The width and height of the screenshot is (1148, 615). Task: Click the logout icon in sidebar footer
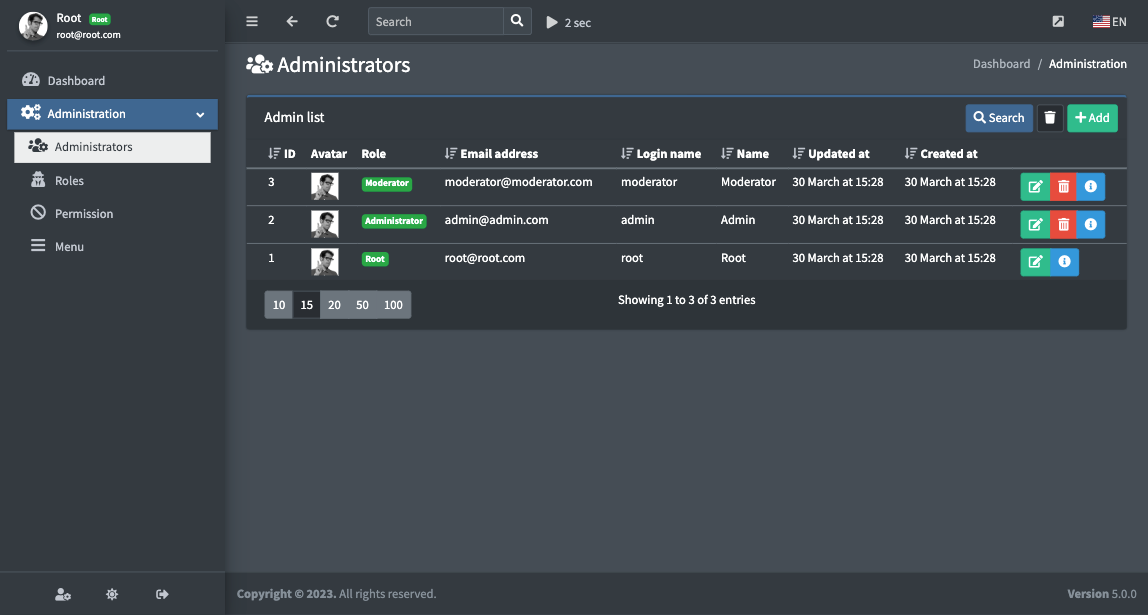[162, 594]
